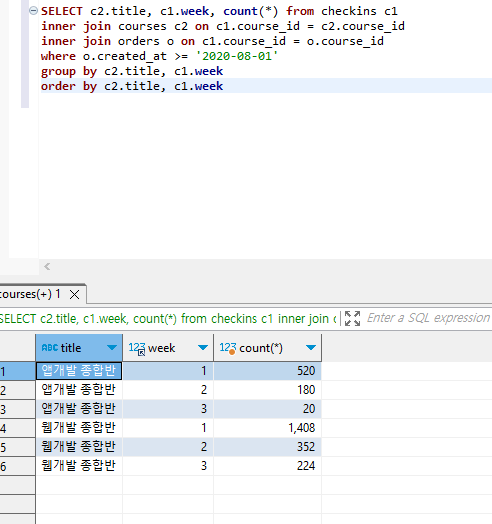
Task: Select row number 5 header
Action: (x=17, y=447)
